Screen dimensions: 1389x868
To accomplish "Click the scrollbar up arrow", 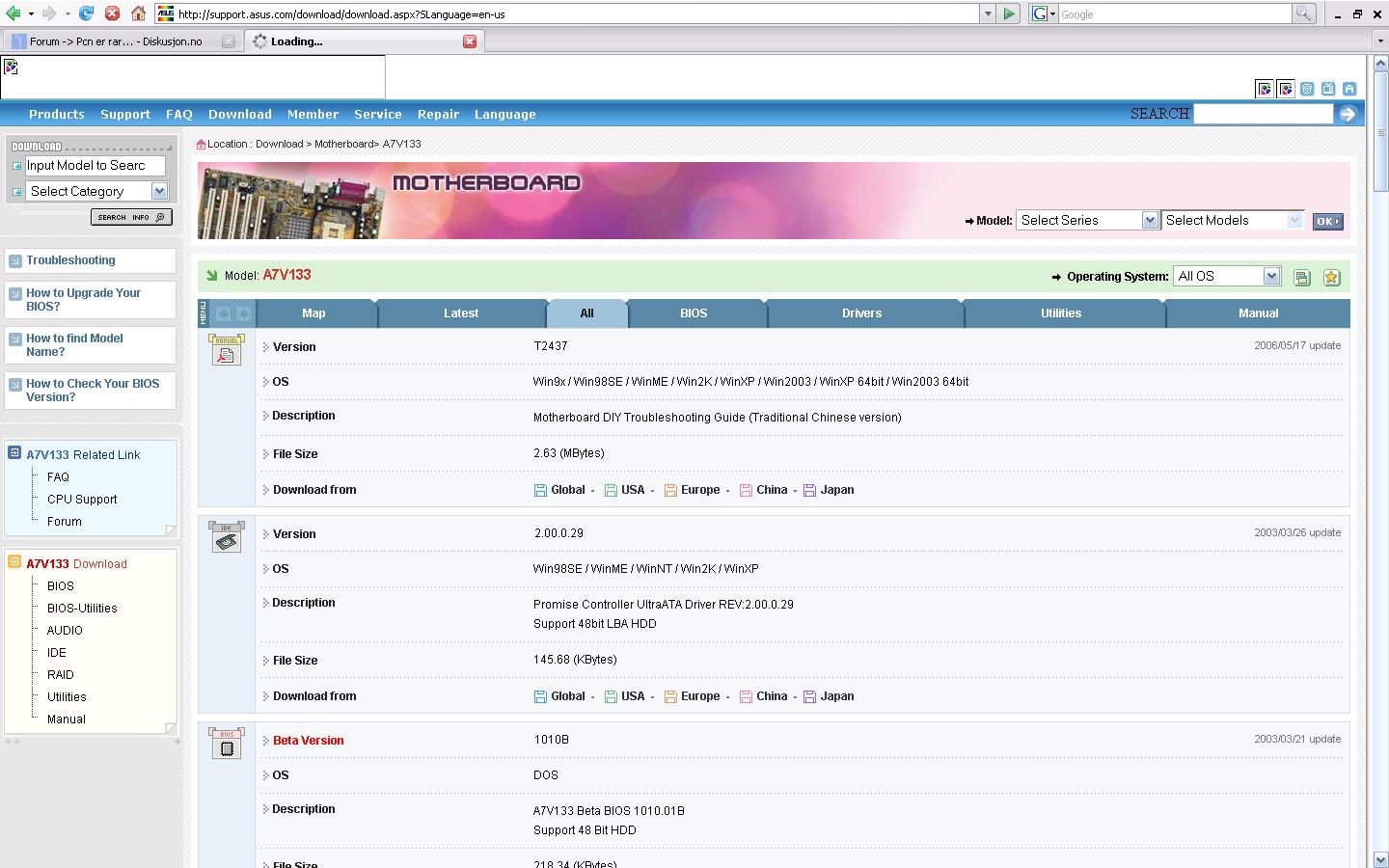I will [x=1380, y=62].
